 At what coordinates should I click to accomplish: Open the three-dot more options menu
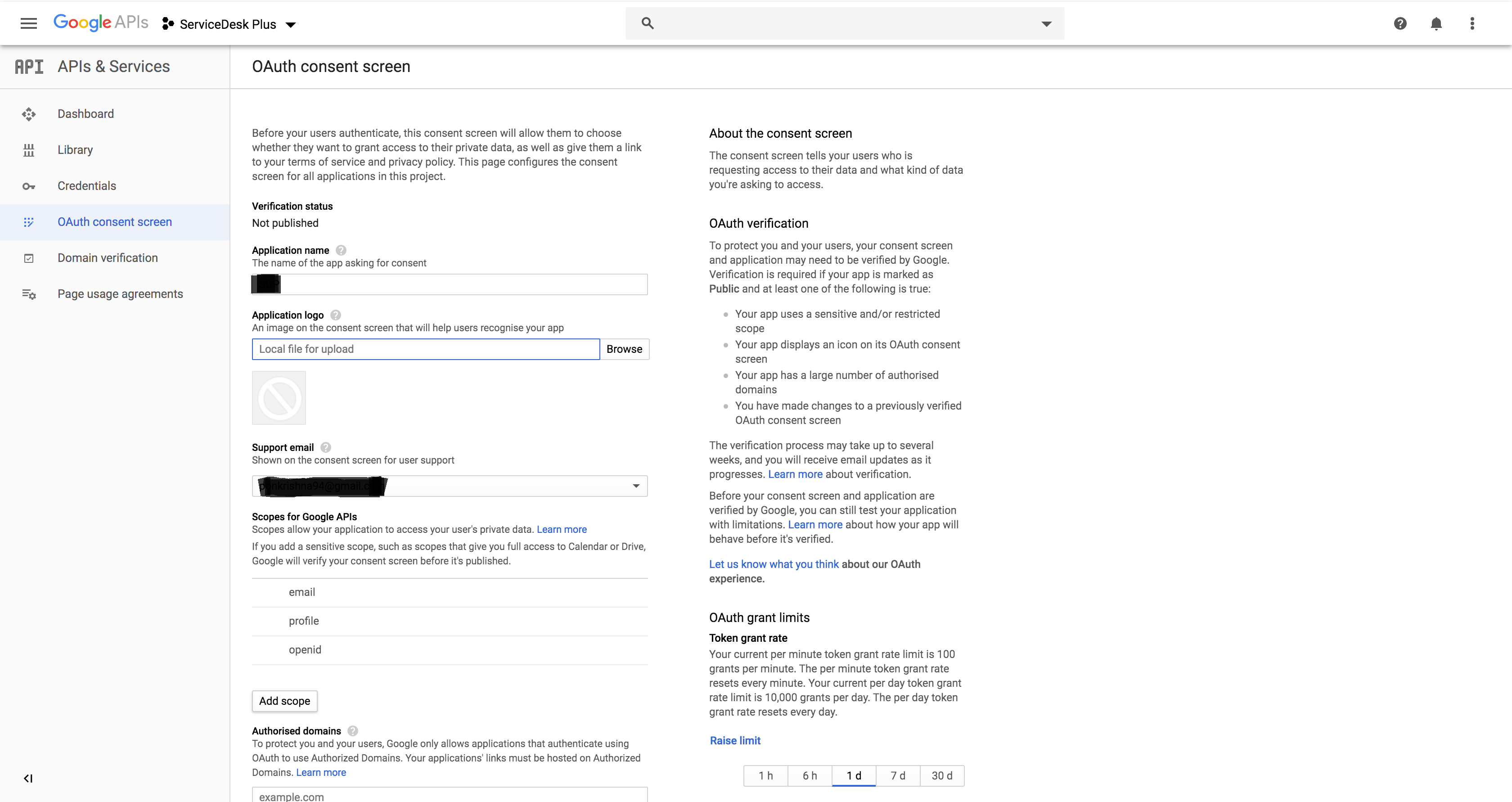(x=1471, y=23)
